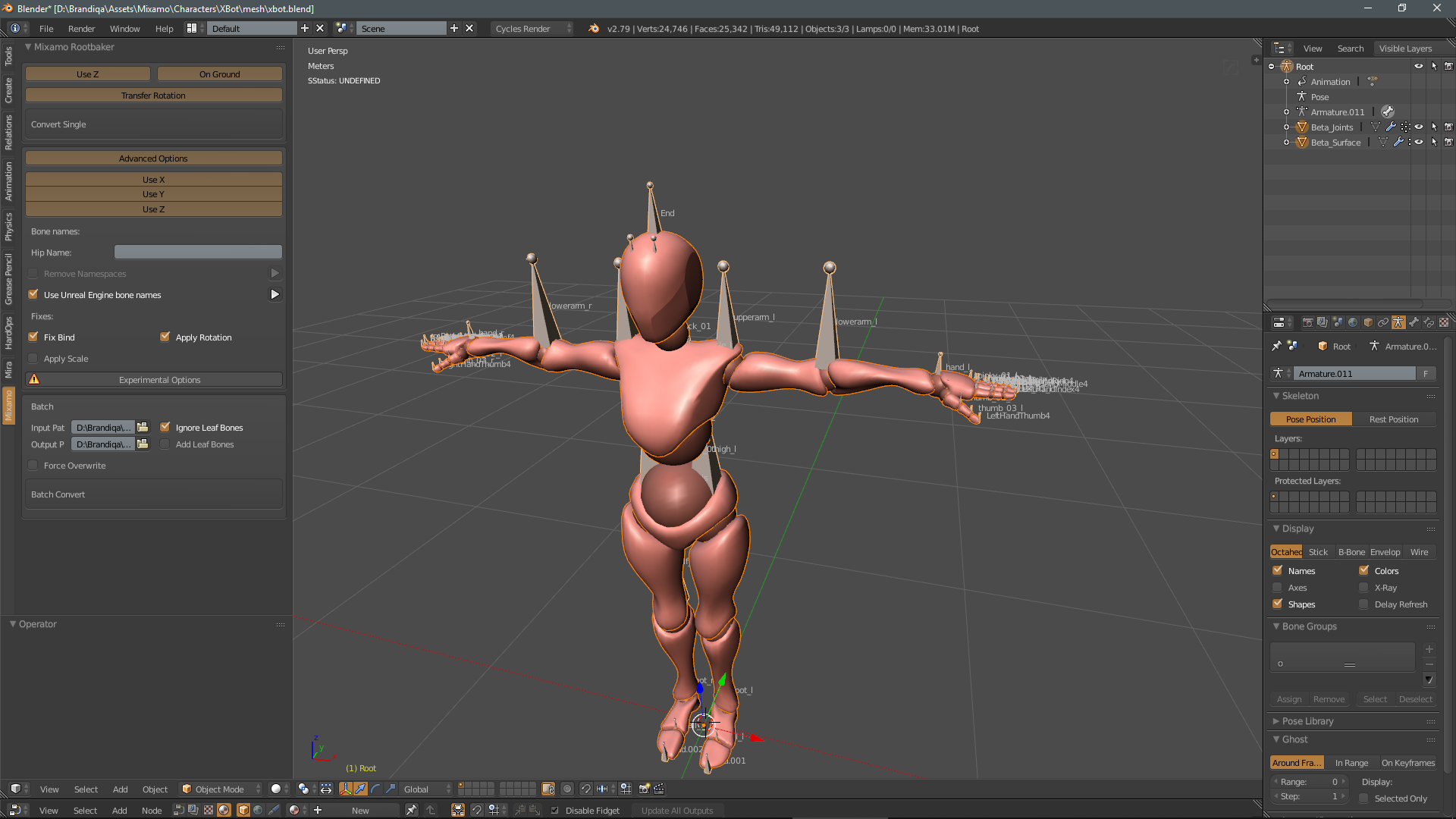Open the Render menu
This screenshot has height=819, width=1456.
81,29
